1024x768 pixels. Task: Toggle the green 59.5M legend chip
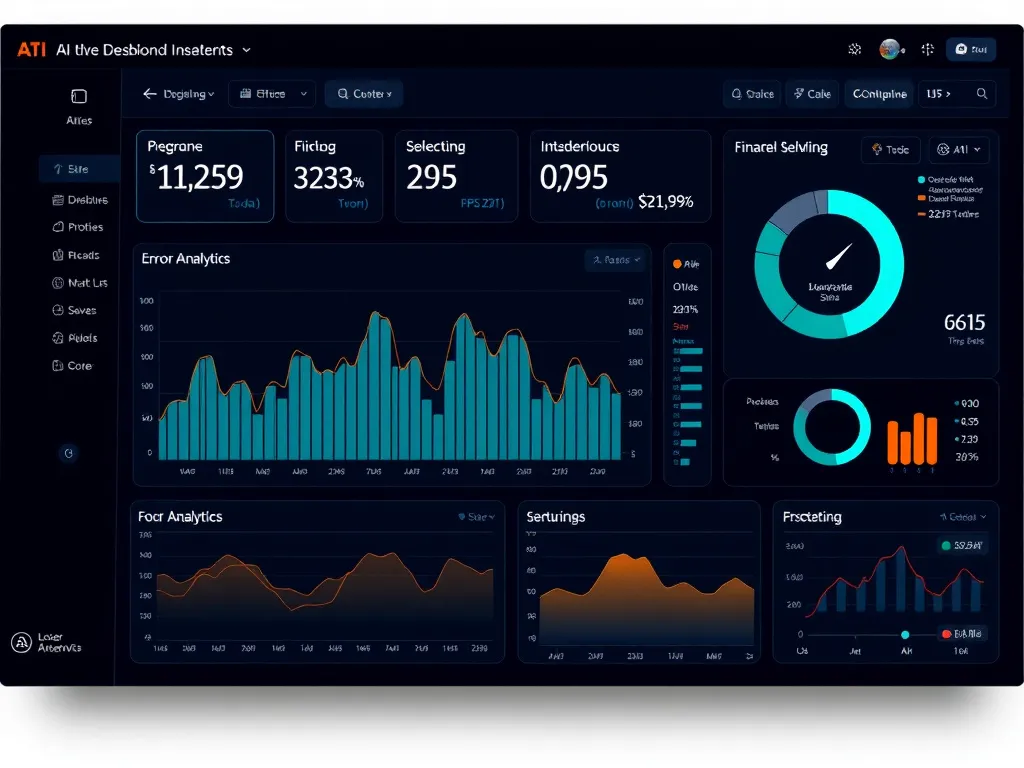(961, 545)
